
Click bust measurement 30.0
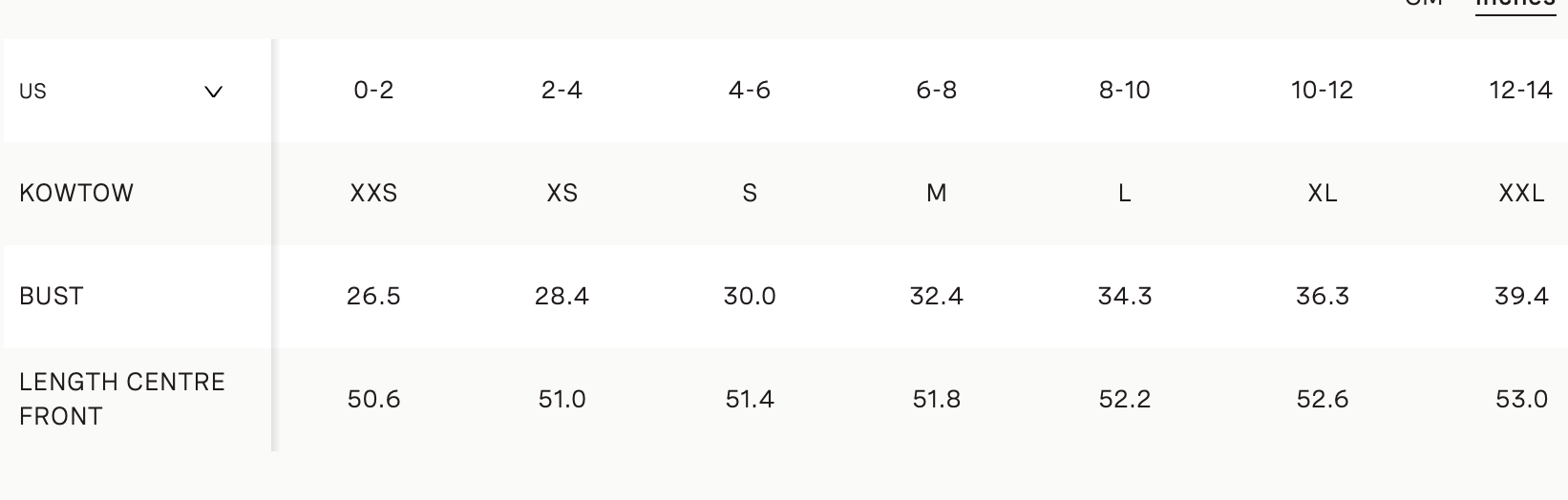pos(750,297)
